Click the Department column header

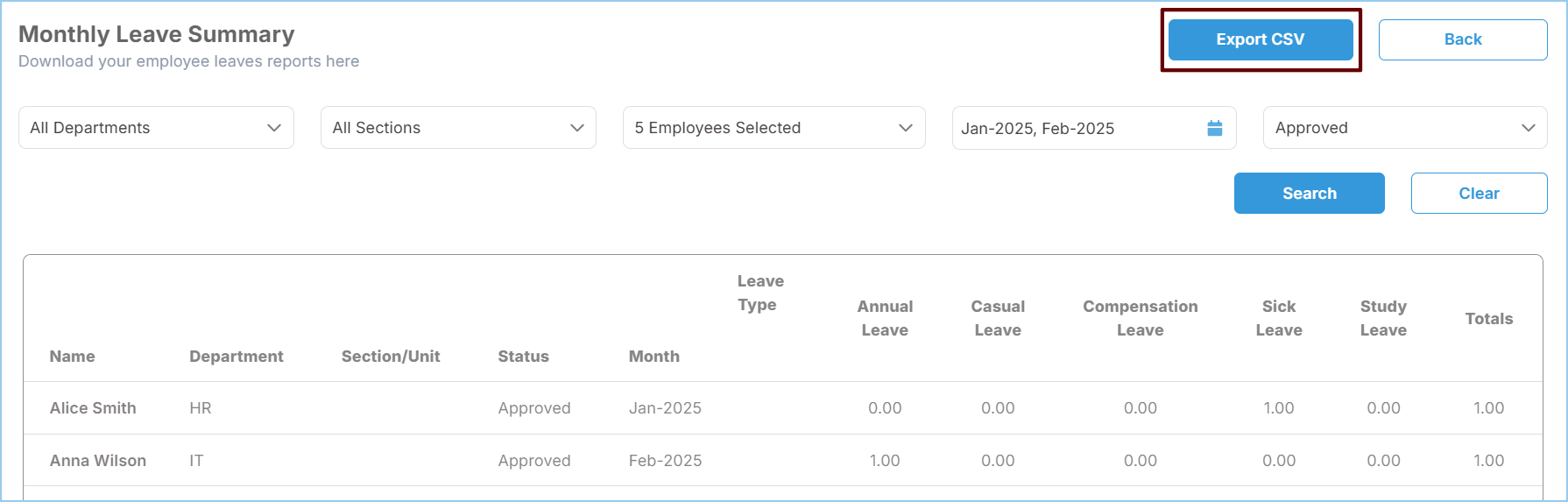click(x=237, y=357)
